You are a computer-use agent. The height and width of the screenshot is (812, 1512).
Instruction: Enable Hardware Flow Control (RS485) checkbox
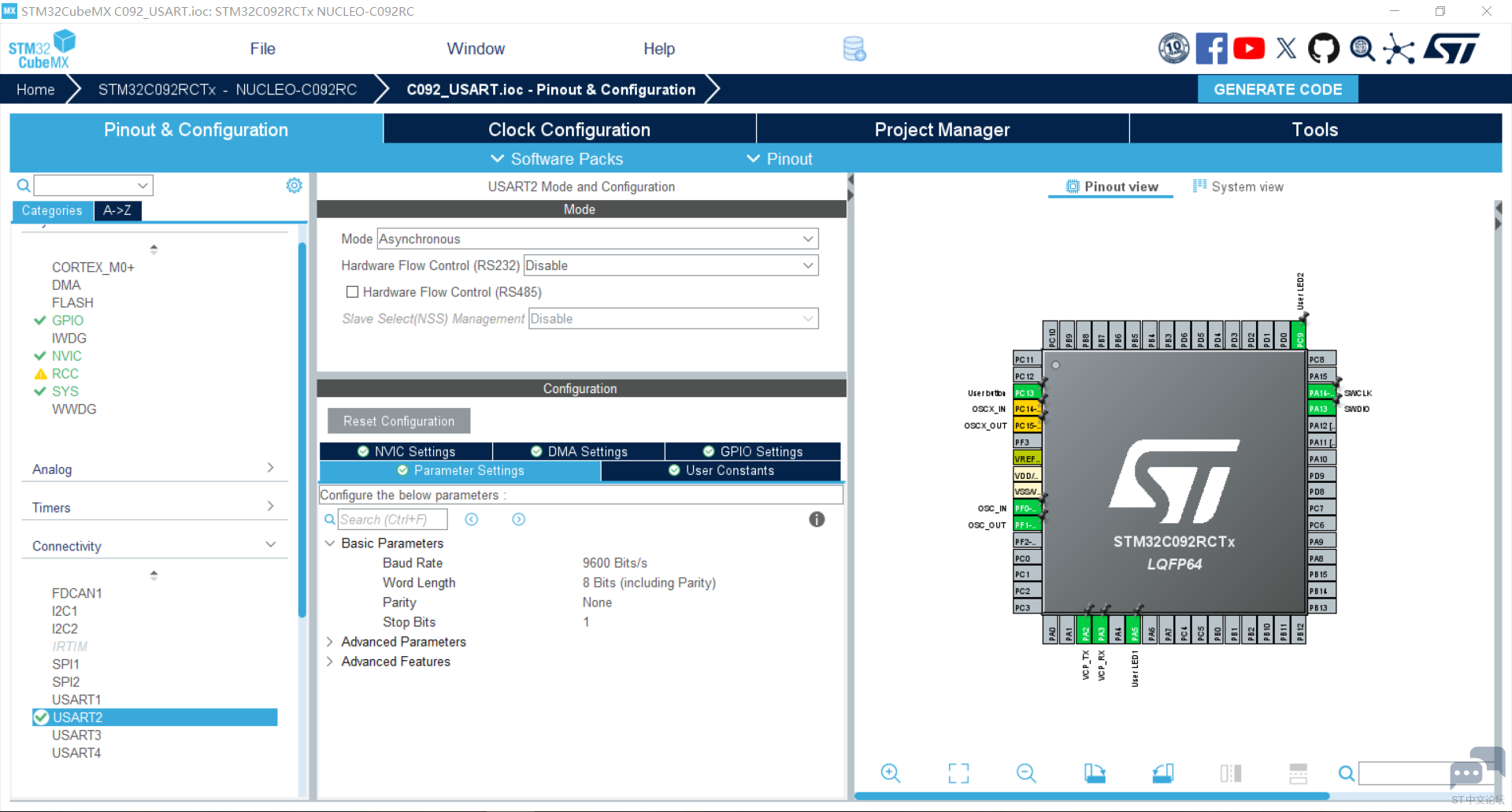click(x=352, y=292)
